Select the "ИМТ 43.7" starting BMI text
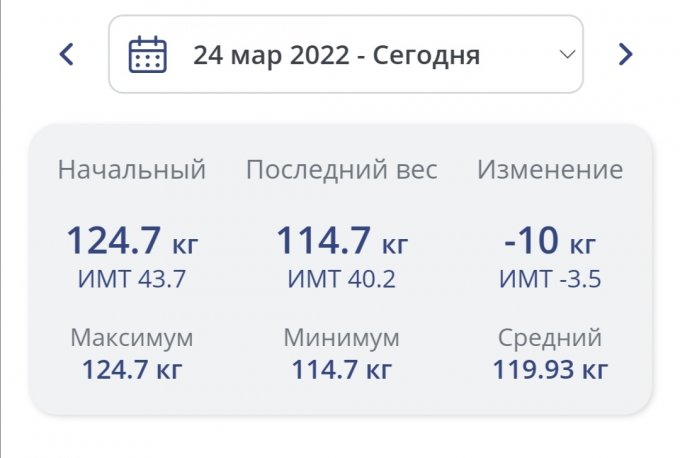Screen dimensions: 680x458 click(132, 280)
